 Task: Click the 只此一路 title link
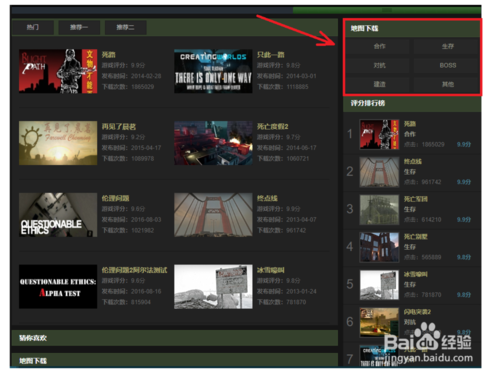[x=270, y=55]
